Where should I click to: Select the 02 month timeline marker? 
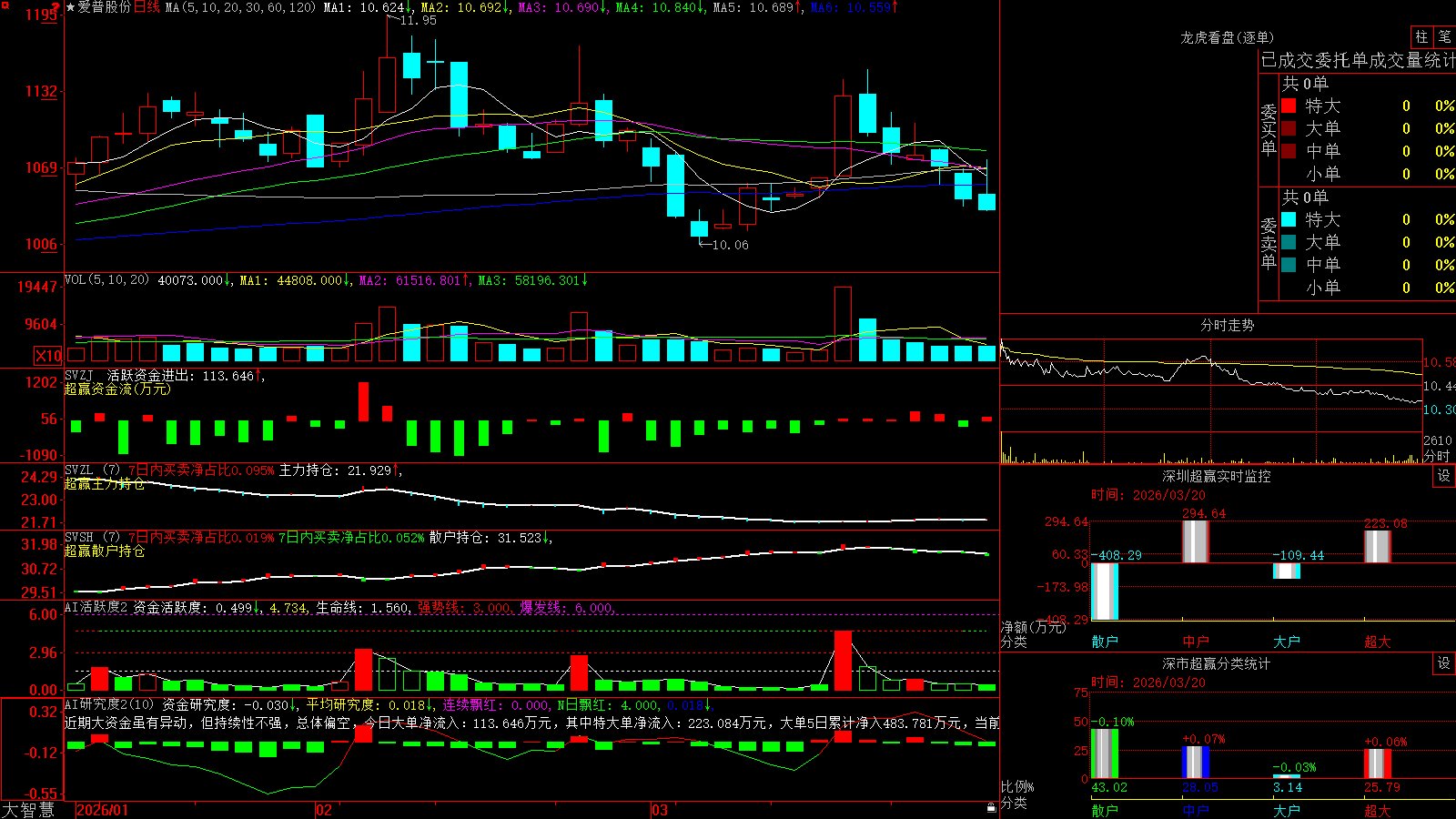tap(324, 810)
